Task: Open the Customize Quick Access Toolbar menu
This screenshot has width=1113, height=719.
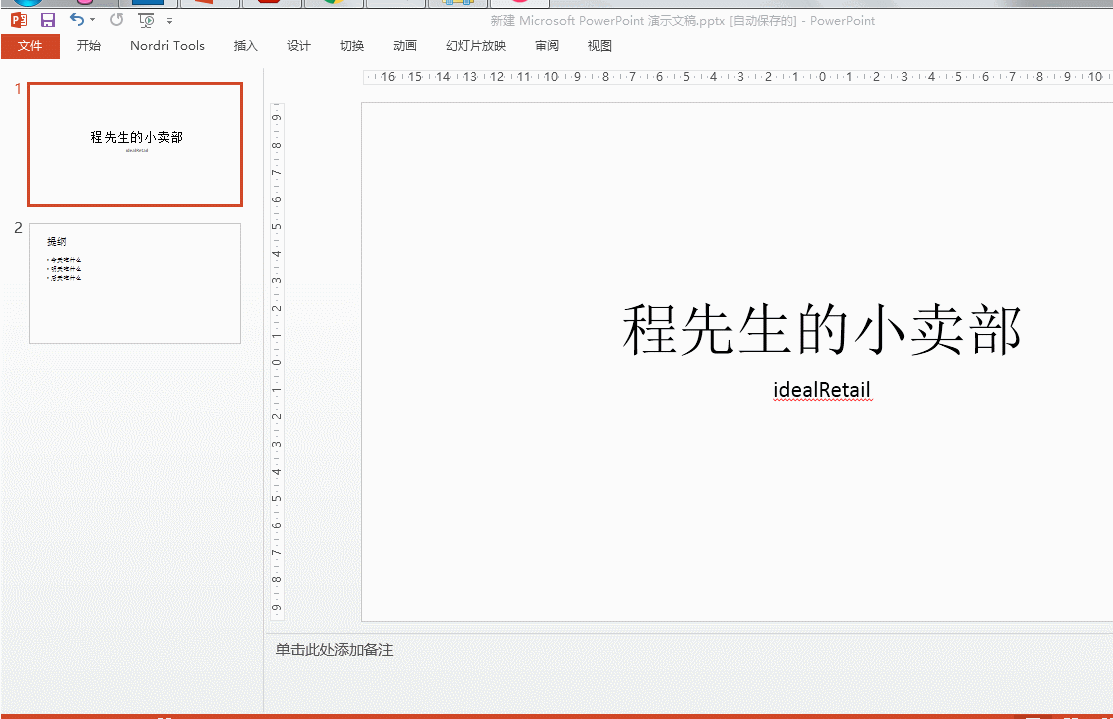Action: (x=169, y=20)
